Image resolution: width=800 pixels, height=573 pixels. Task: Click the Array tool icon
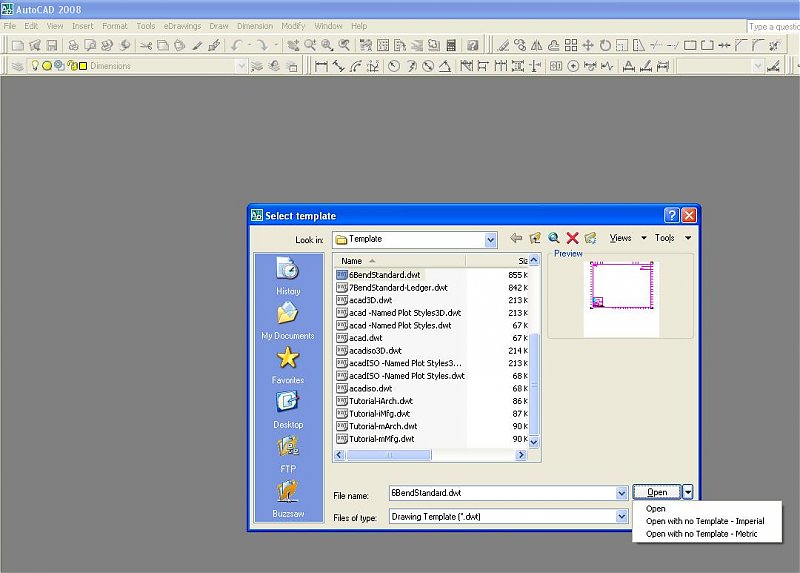point(571,45)
